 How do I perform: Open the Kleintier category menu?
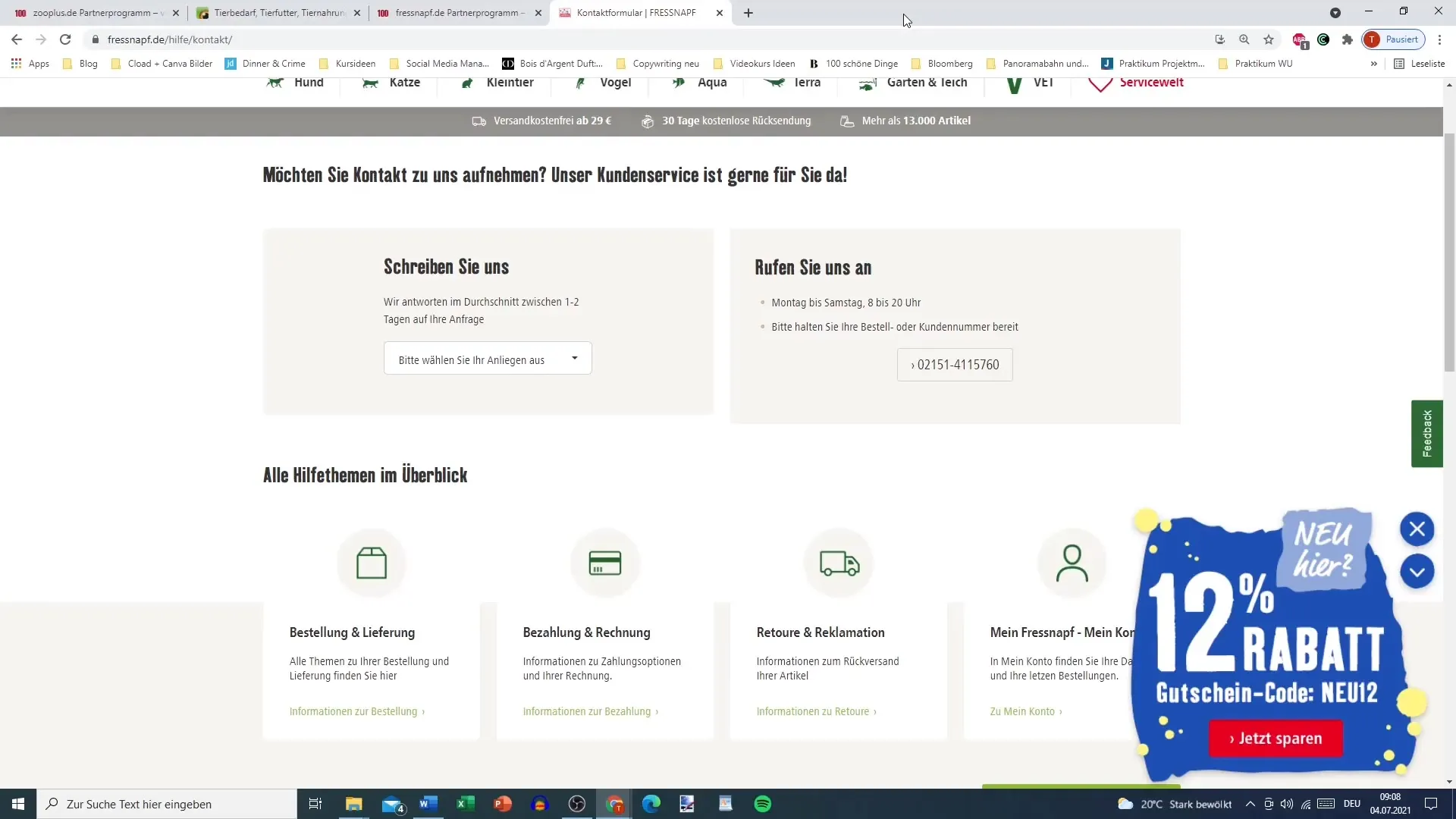[x=497, y=83]
